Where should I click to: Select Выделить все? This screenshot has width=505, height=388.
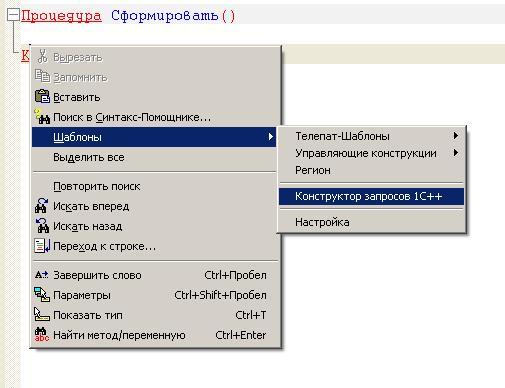click(x=154, y=157)
